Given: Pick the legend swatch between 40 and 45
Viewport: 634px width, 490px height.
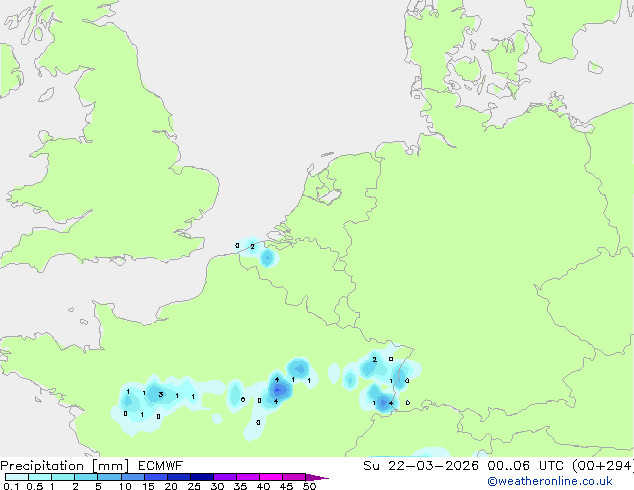Looking at the screenshot, I should point(271,477).
